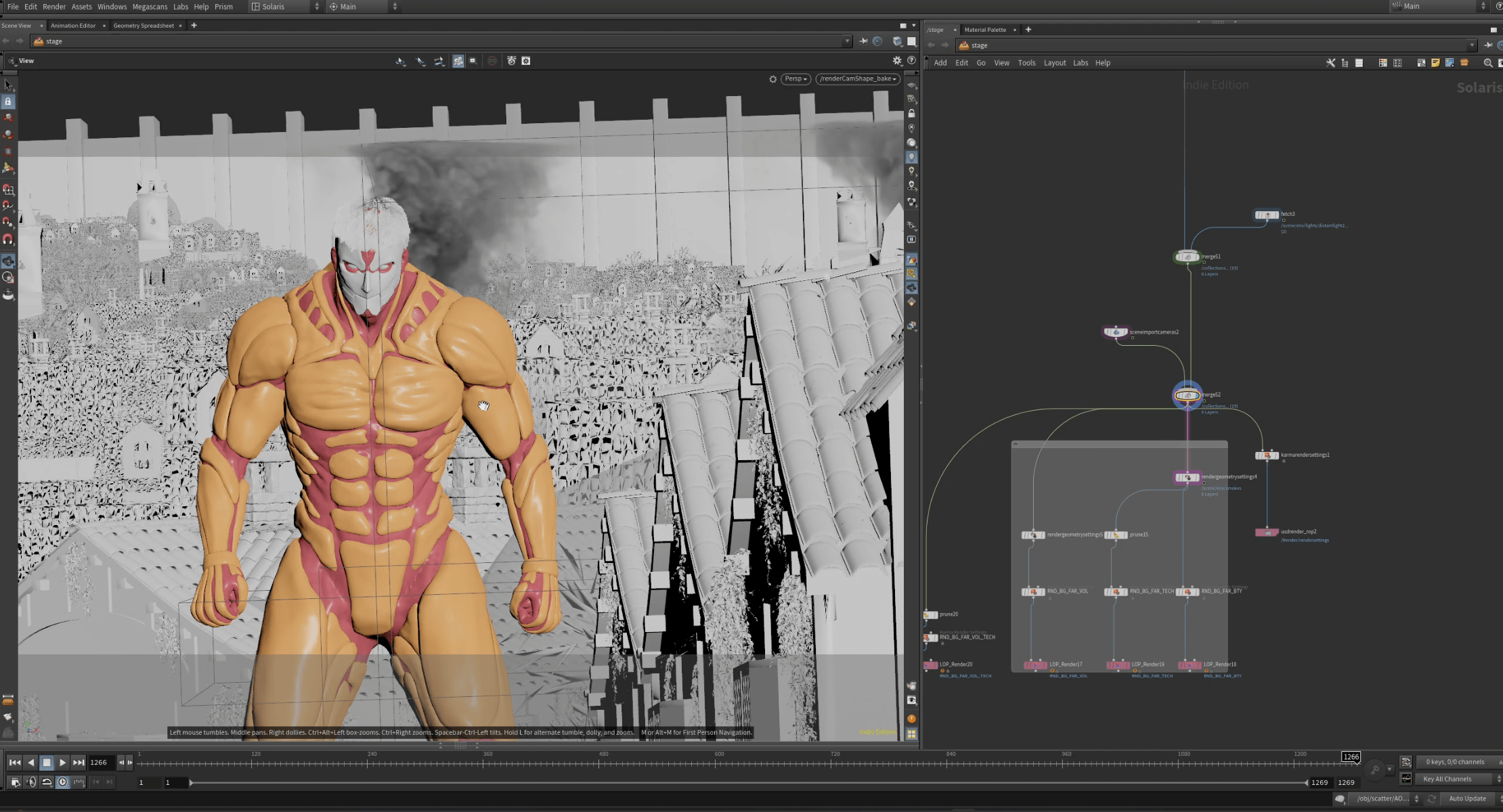Show the network list mode icon

click(1359, 63)
